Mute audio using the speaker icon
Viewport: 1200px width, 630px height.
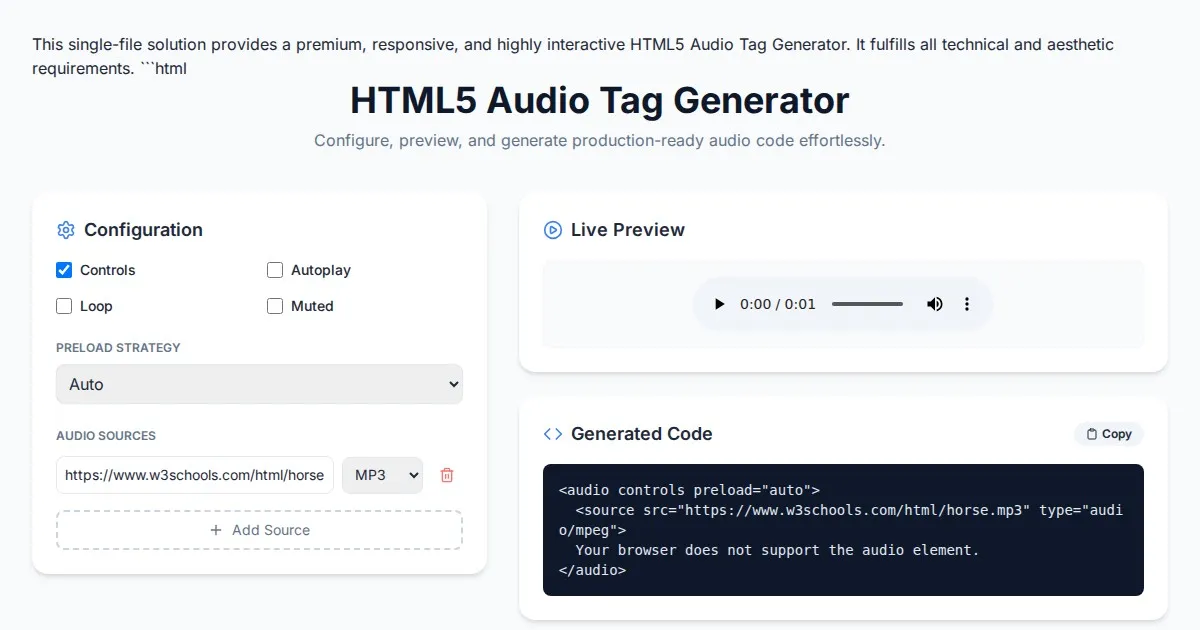tap(935, 304)
